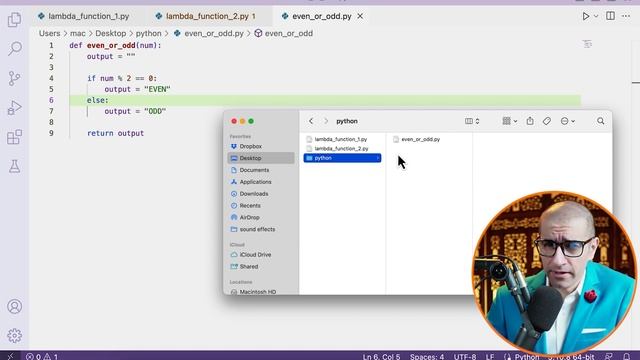
Task: Open the Finder action ellipsis menu
Action: point(567,121)
